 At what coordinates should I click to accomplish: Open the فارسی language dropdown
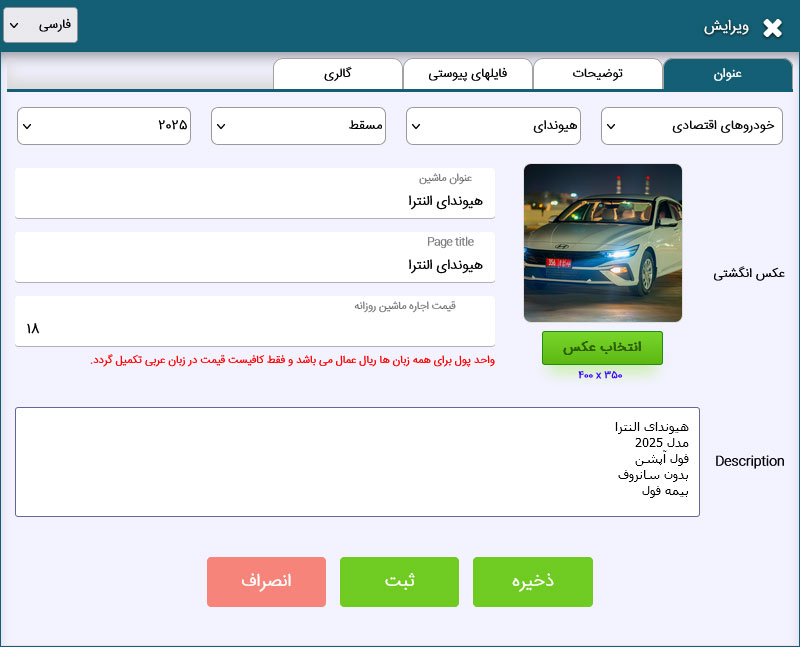click(40, 25)
